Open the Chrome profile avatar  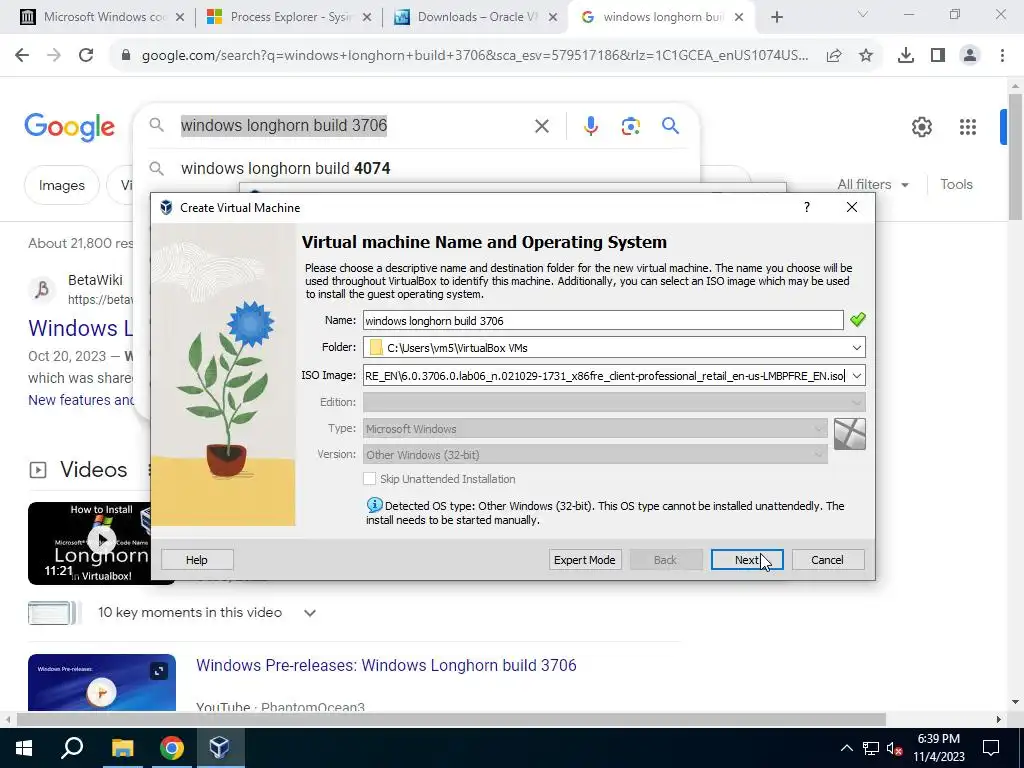click(970, 56)
